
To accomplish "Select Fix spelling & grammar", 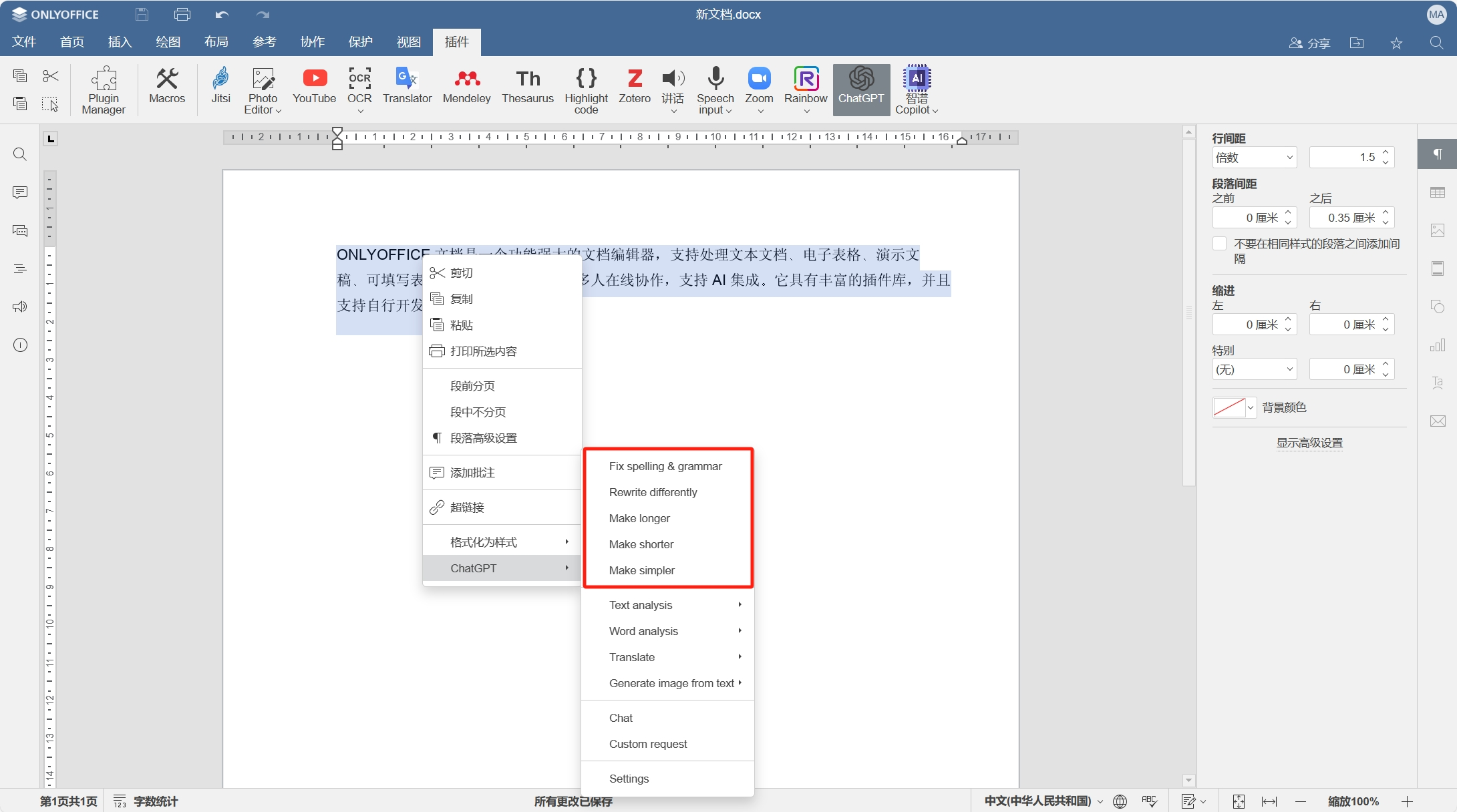I will pos(668,466).
